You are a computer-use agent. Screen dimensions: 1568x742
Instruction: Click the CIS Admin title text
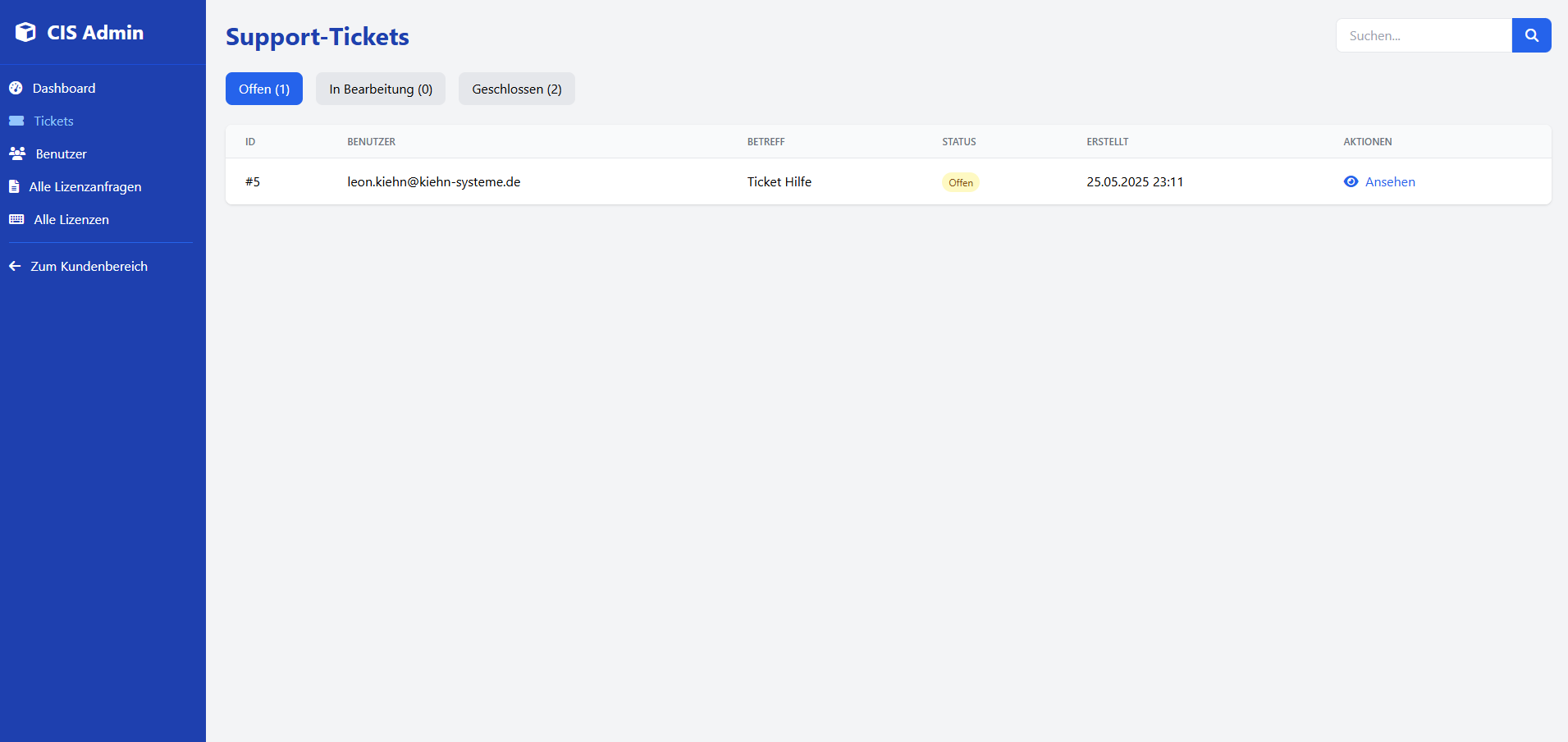(95, 32)
